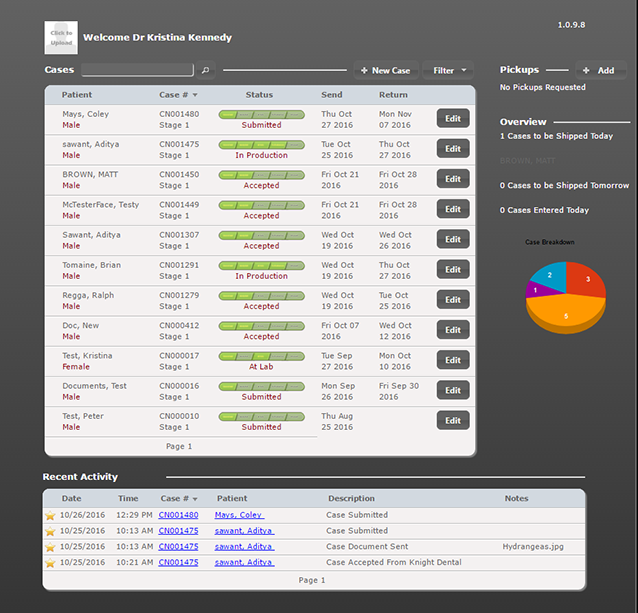The width and height of the screenshot is (638, 613).
Task: Click progress bar for Tomaine, Brian case
Action: click(262, 266)
